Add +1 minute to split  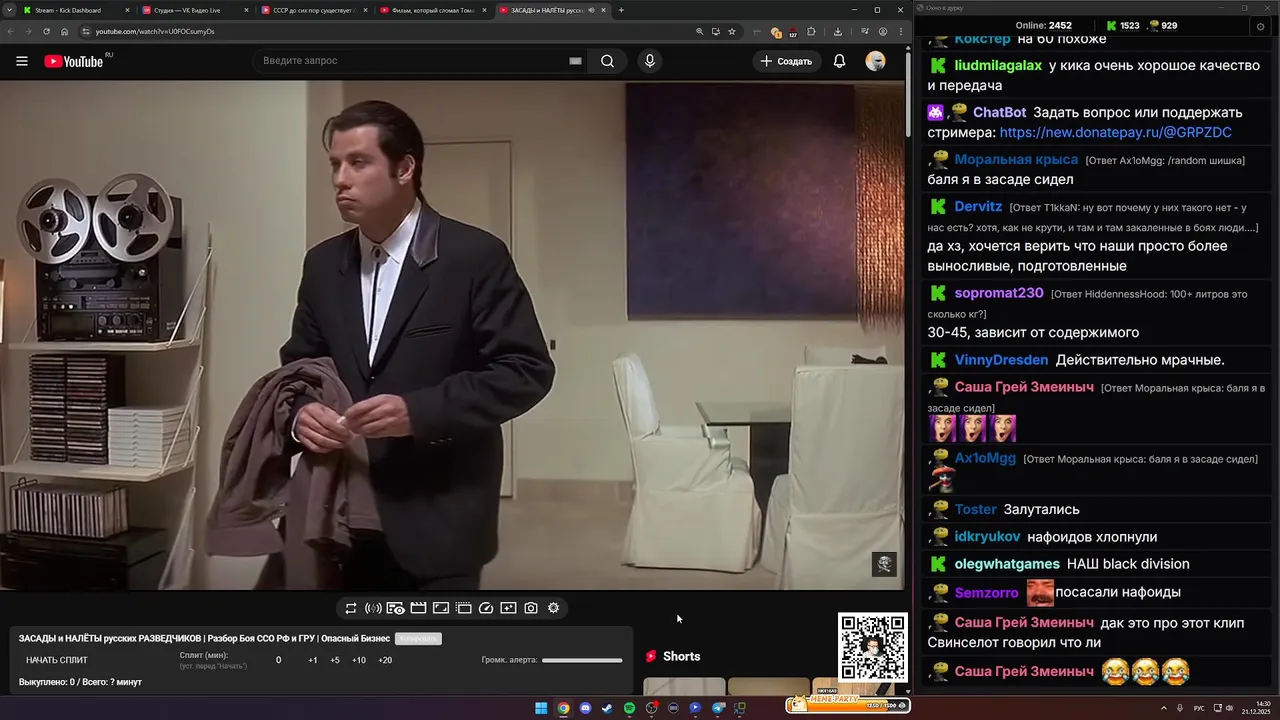pyautogui.click(x=313, y=660)
